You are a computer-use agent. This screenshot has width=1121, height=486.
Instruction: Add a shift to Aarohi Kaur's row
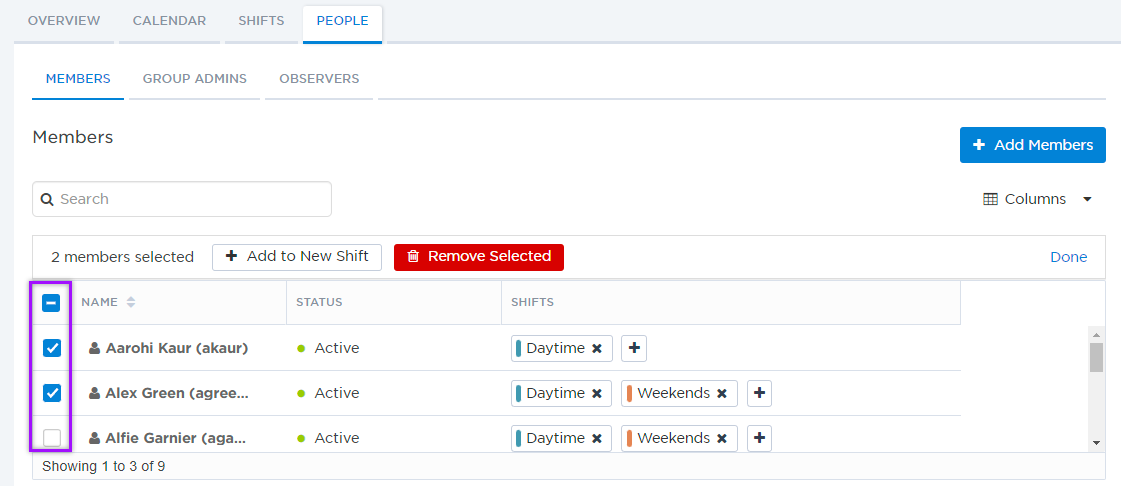[634, 348]
